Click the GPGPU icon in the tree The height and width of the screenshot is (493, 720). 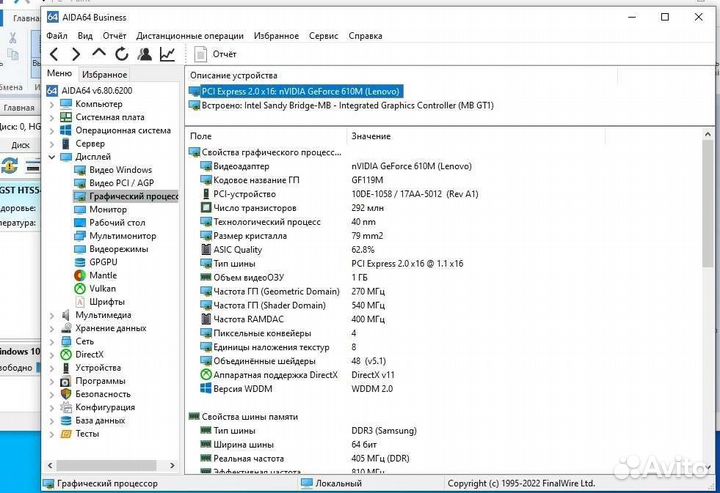click(80, 262)
